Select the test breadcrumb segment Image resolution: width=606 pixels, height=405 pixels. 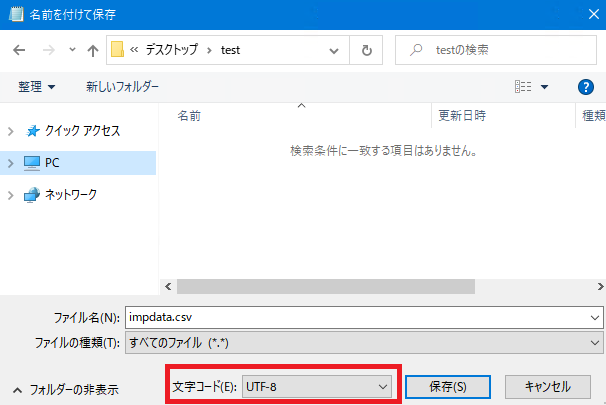point(230,50)
